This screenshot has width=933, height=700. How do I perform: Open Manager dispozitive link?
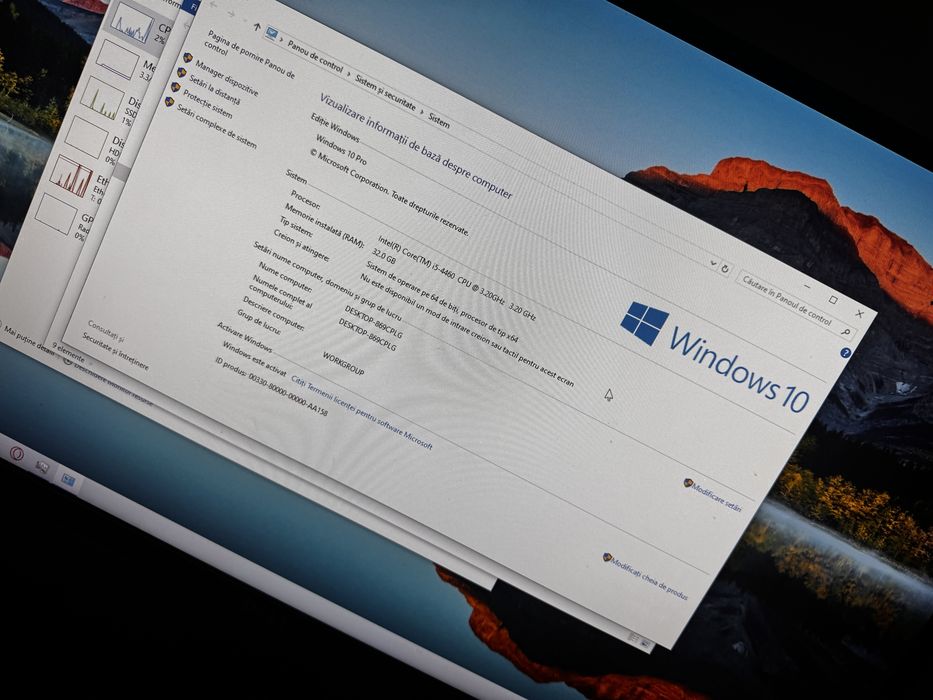click(227, 78)
